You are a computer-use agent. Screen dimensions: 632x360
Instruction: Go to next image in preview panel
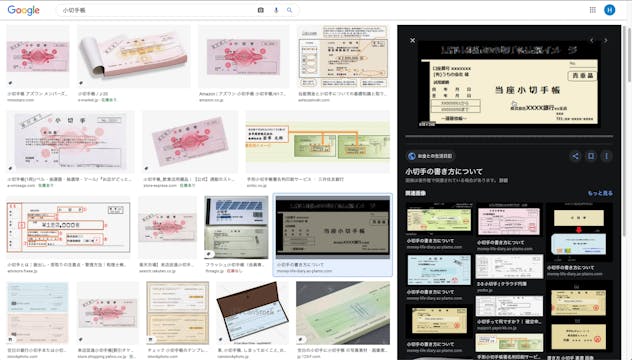pyautogui.click(x=605, y=40)
